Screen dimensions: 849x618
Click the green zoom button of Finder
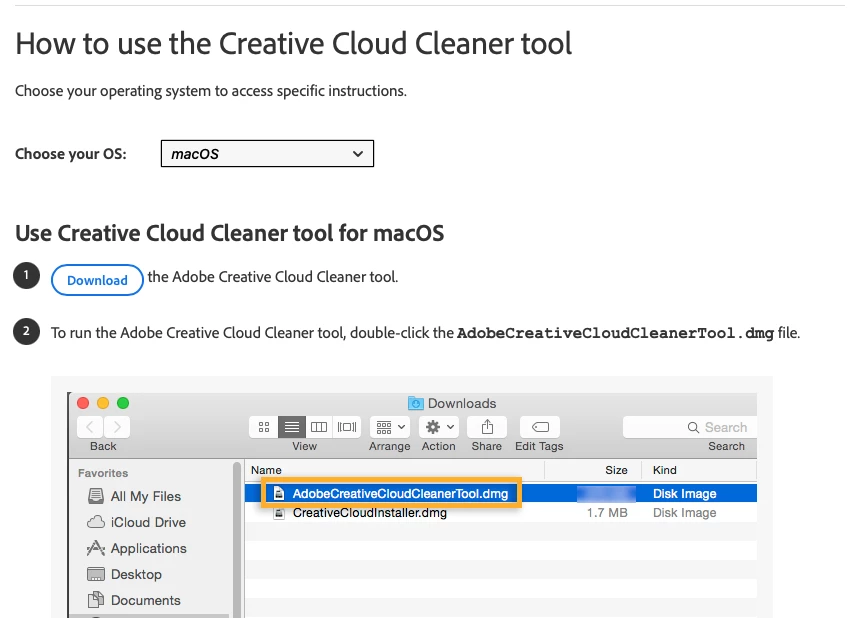123,403
